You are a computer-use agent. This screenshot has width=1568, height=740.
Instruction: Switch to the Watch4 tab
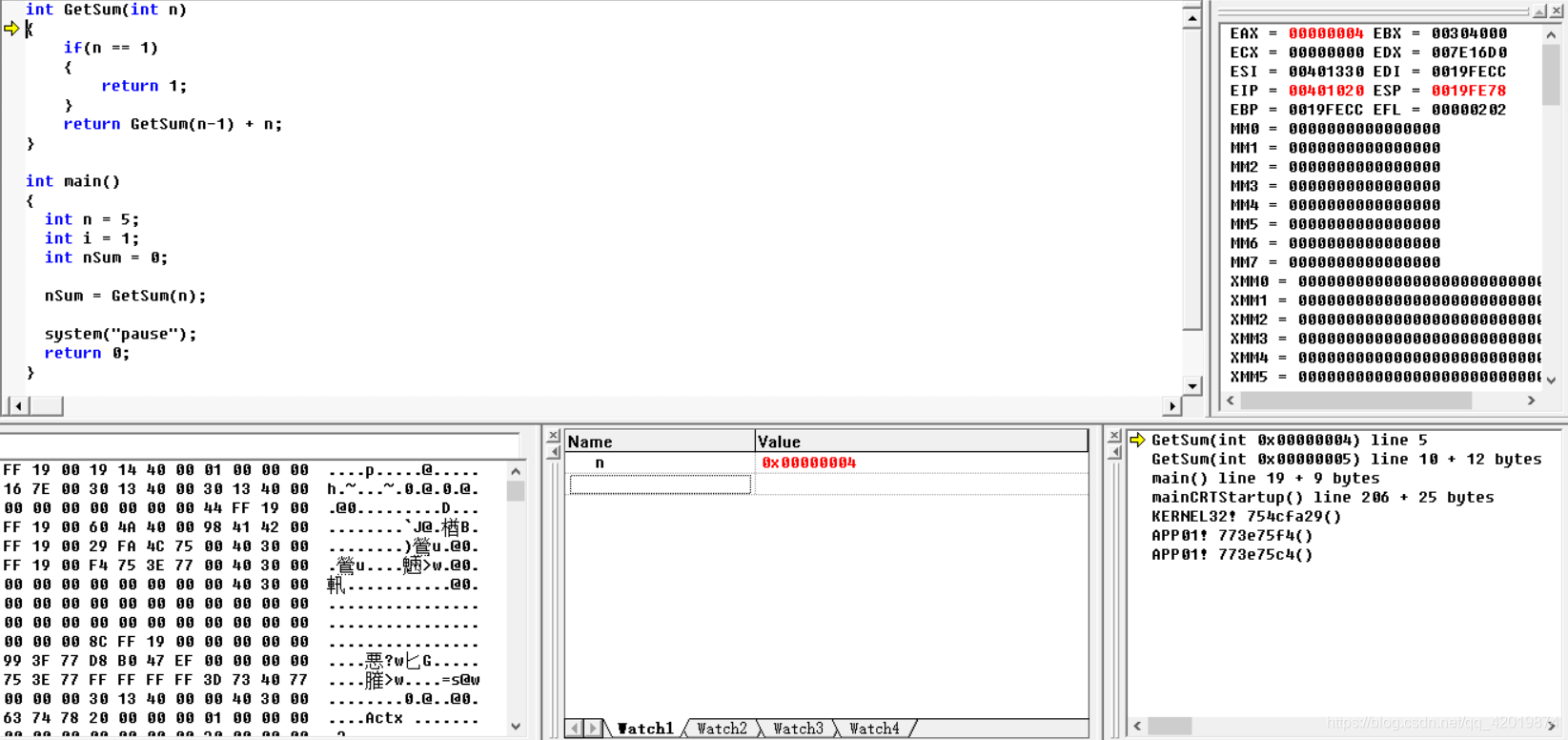(x=874, y=729)
